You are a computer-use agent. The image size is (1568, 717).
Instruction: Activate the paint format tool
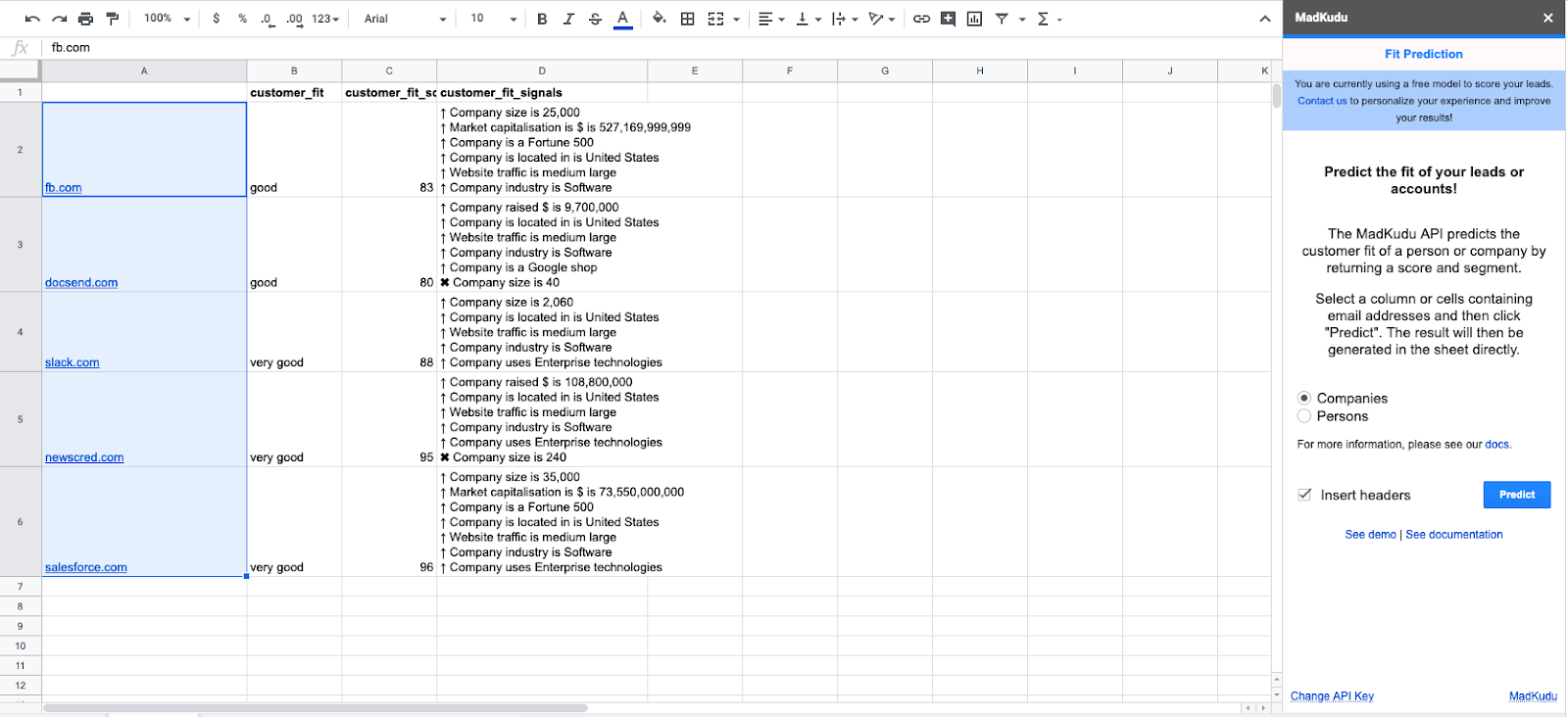tap(112, 19)
